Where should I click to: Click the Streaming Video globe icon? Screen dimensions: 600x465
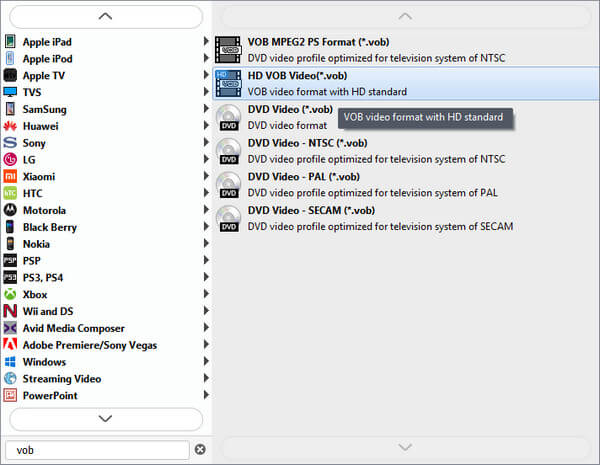pos(10,378)
